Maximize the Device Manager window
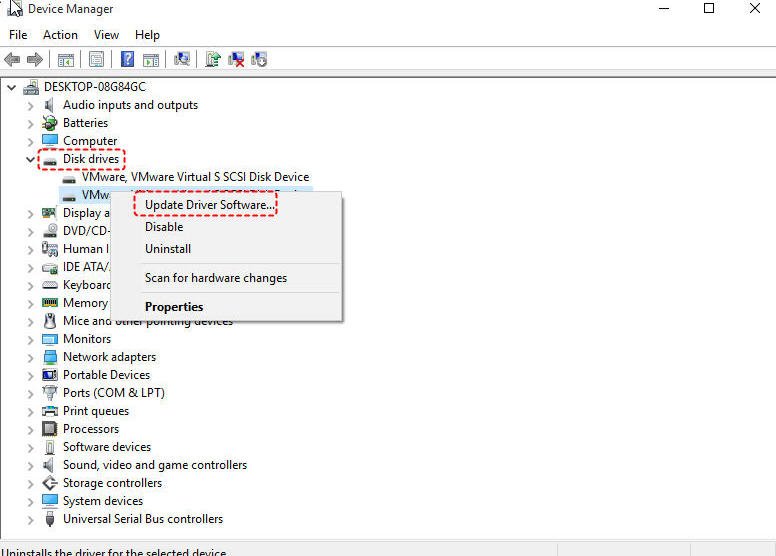Viewport: 776px width, 556px height. coord(709,8)
